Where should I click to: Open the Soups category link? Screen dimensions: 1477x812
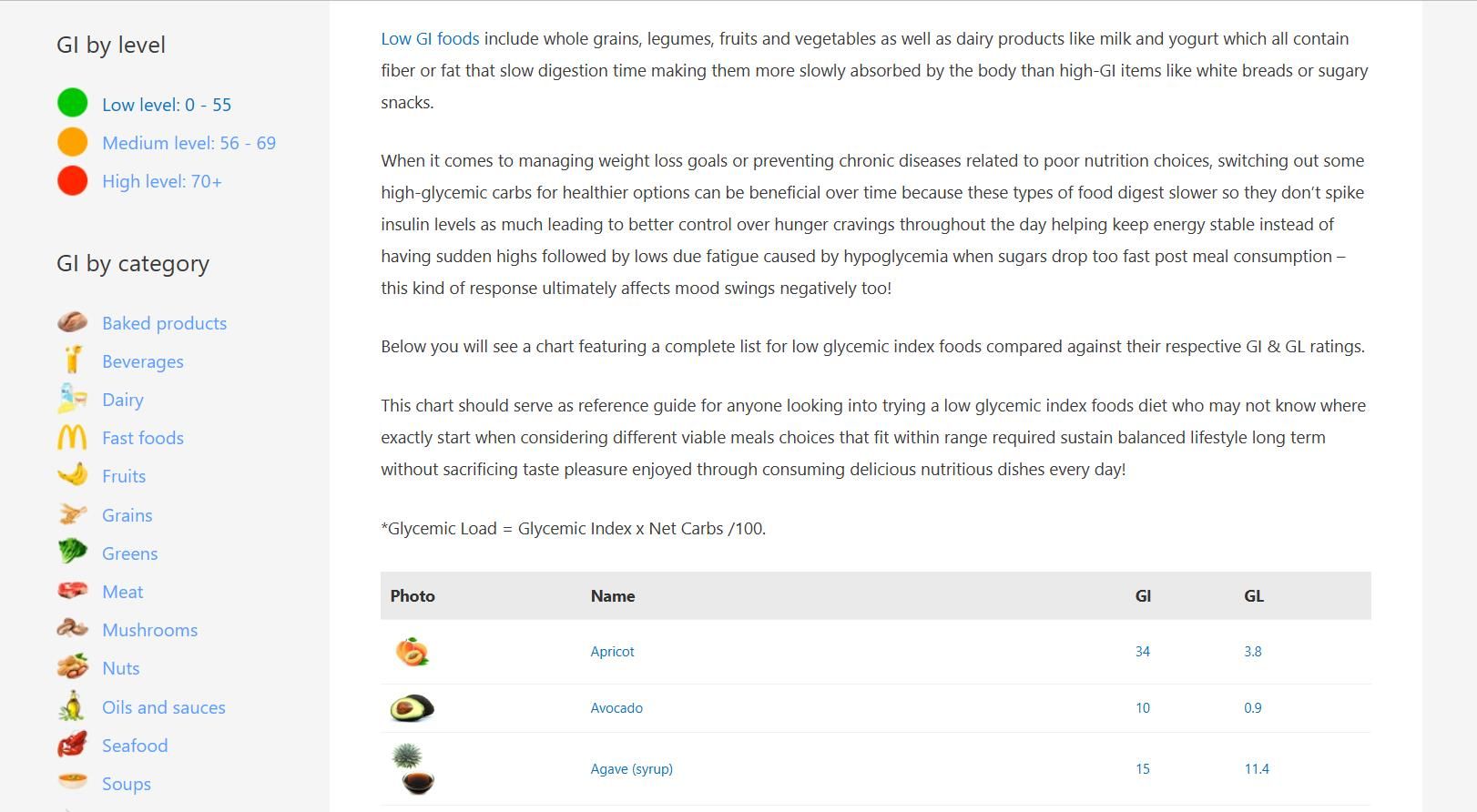(x=126, y=784)
